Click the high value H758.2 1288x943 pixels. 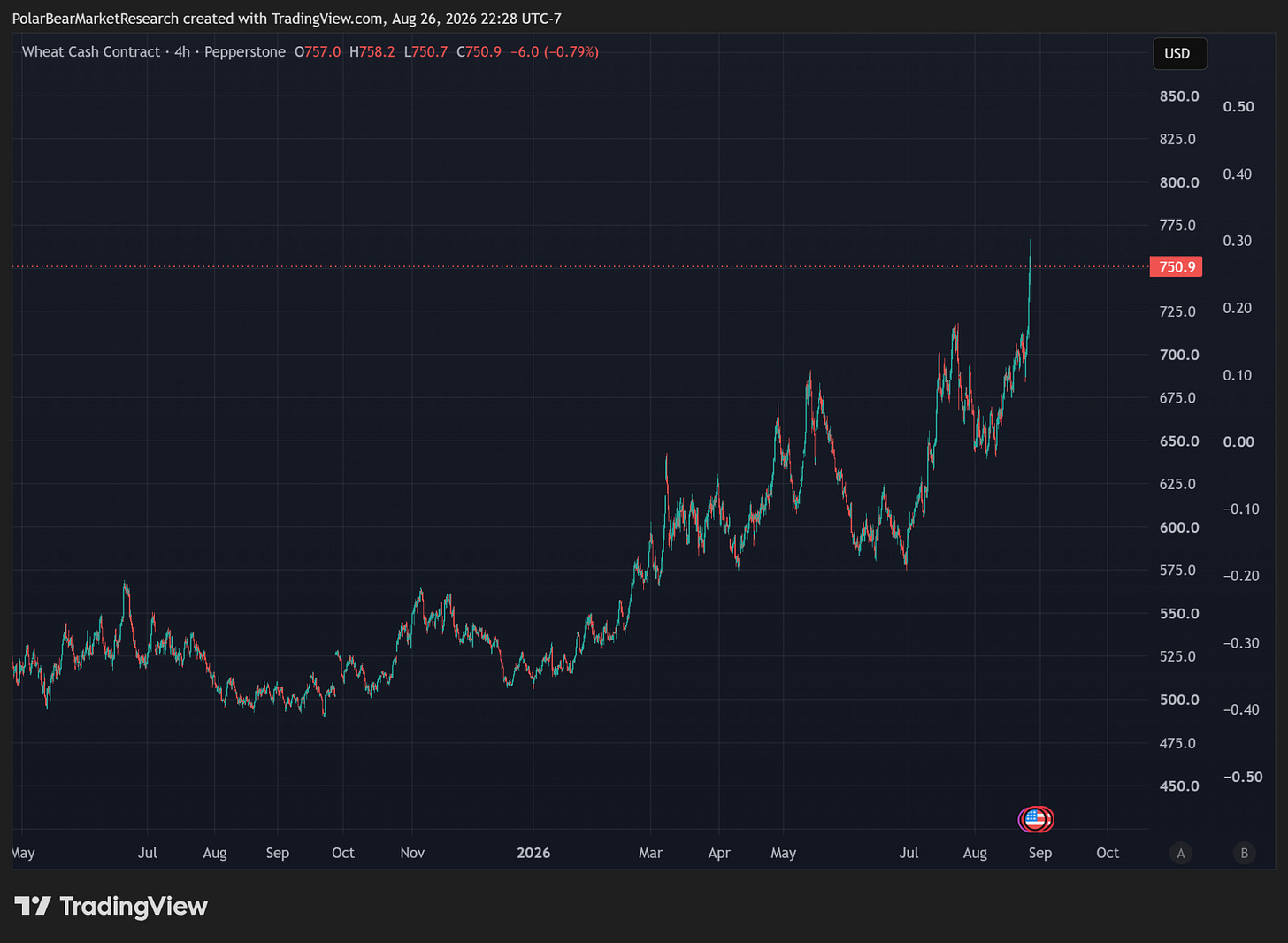pyautogui.click(x=372, y=51)
